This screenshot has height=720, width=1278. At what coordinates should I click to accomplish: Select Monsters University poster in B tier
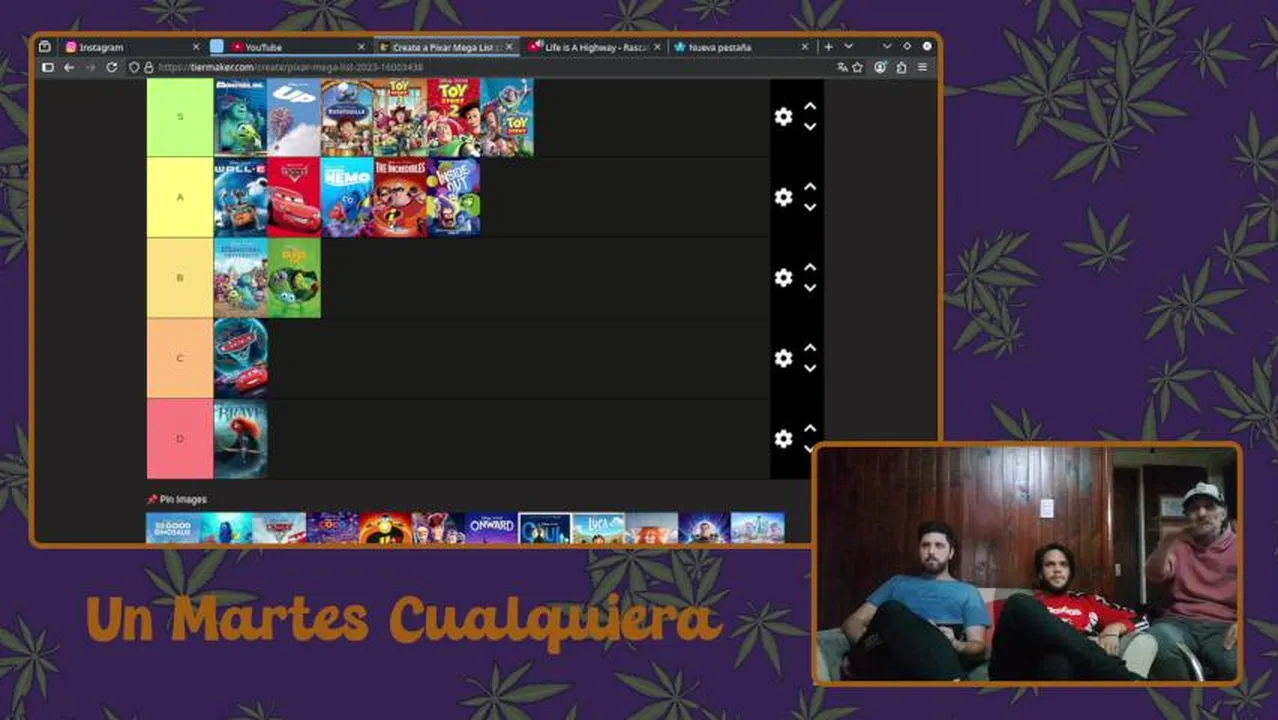click(x=240, y=277)
